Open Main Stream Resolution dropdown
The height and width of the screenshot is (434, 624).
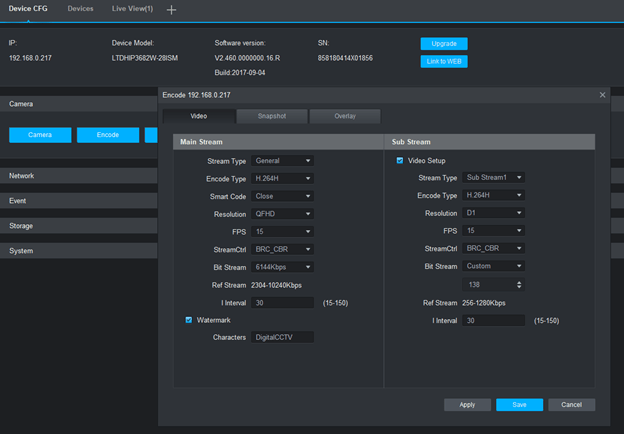tap(283, 213)
